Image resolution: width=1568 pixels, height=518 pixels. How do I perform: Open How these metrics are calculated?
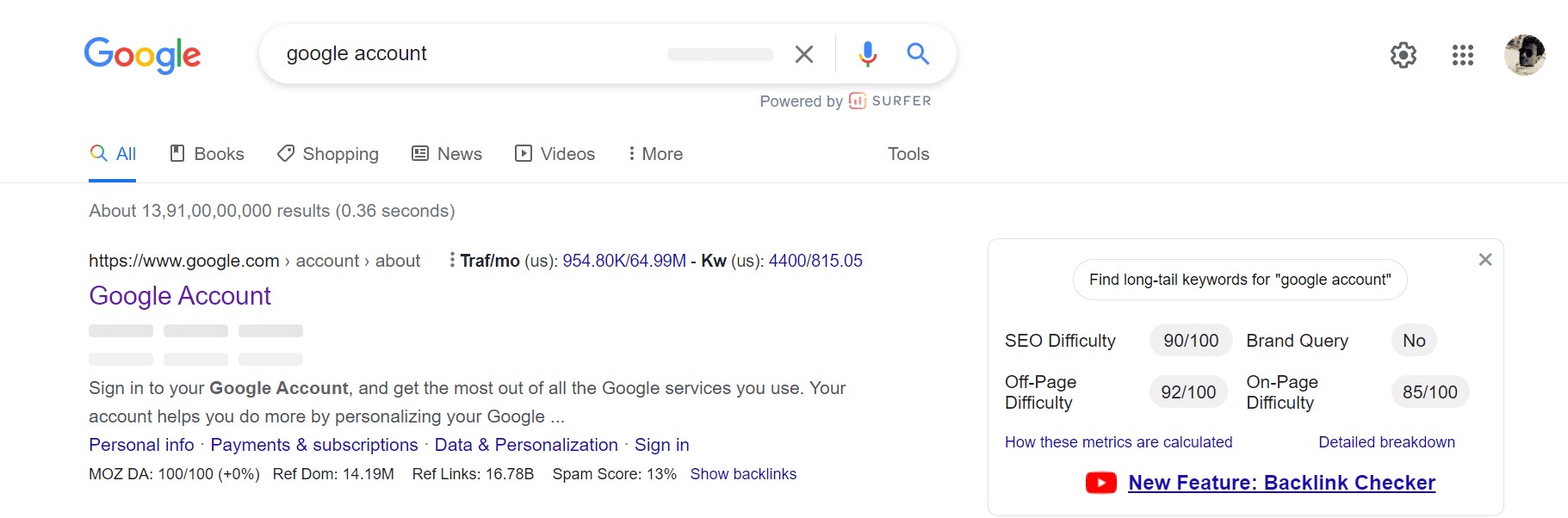(1118, 441)
